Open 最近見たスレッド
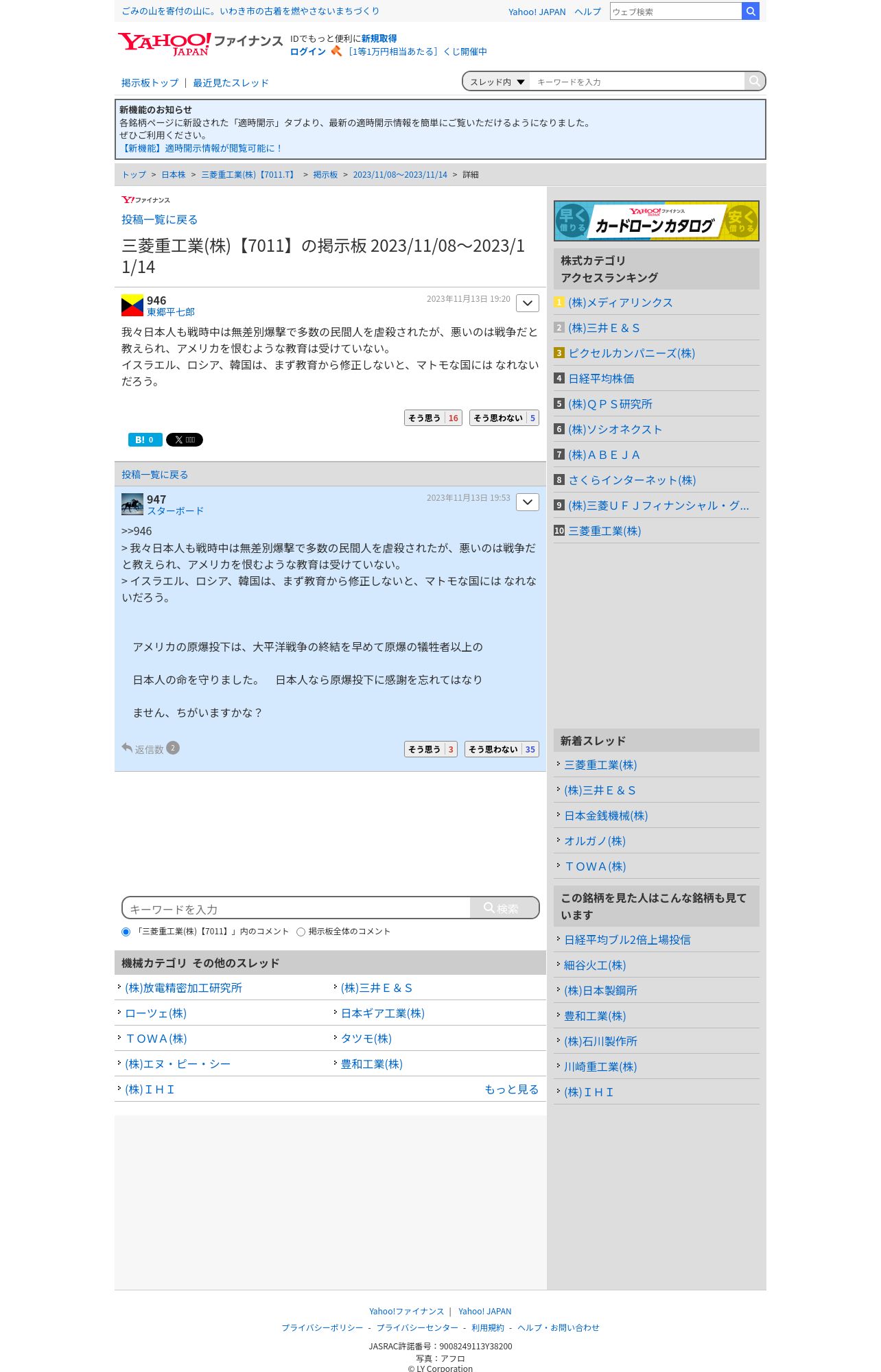 click(231, 83)
